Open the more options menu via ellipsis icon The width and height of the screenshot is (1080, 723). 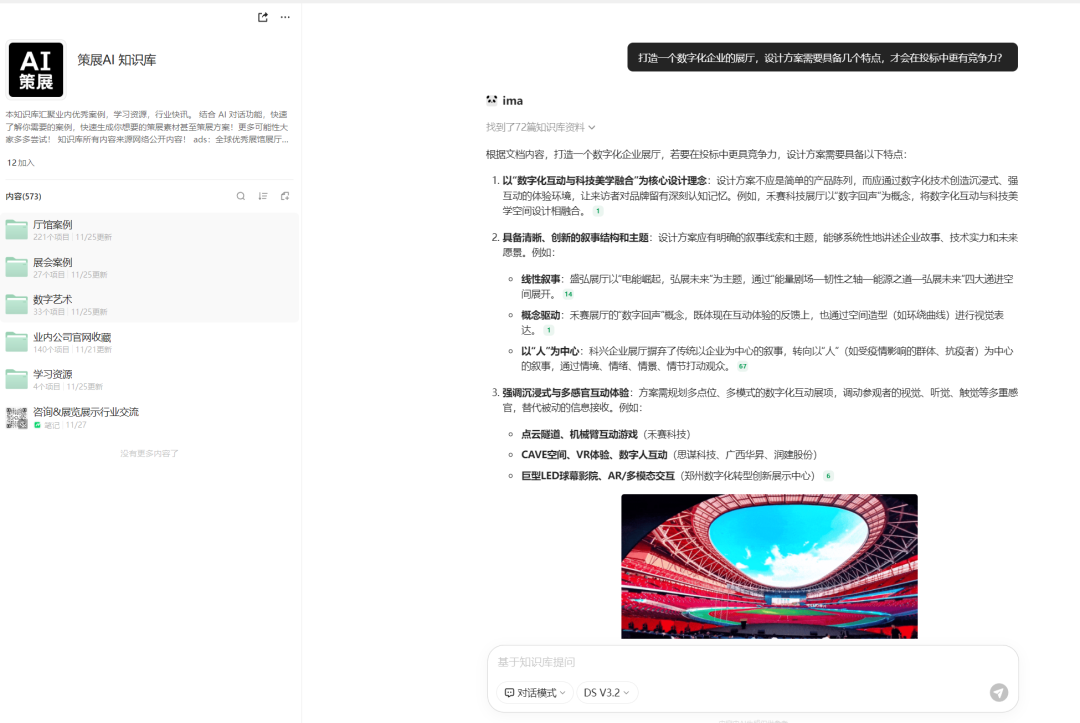tap(285, 17)
